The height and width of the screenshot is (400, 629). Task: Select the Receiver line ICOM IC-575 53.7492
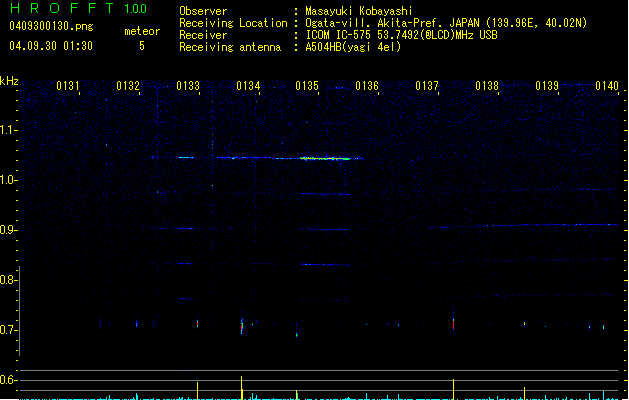[401, 35]
